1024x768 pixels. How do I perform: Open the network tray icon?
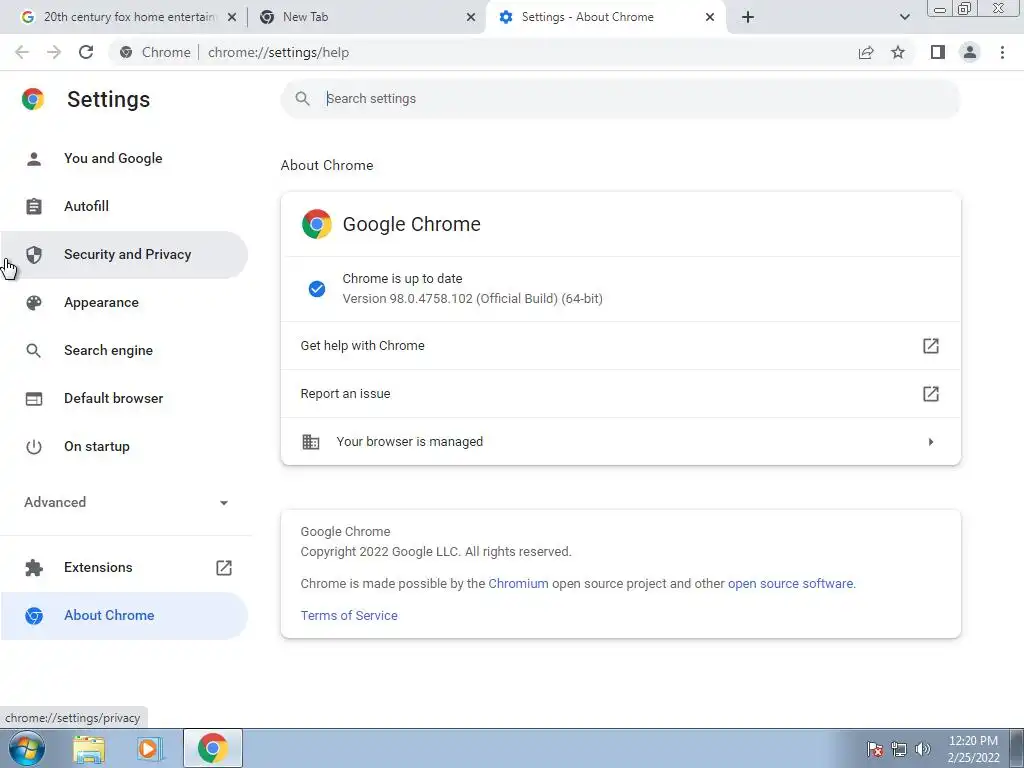pos(899,749)
